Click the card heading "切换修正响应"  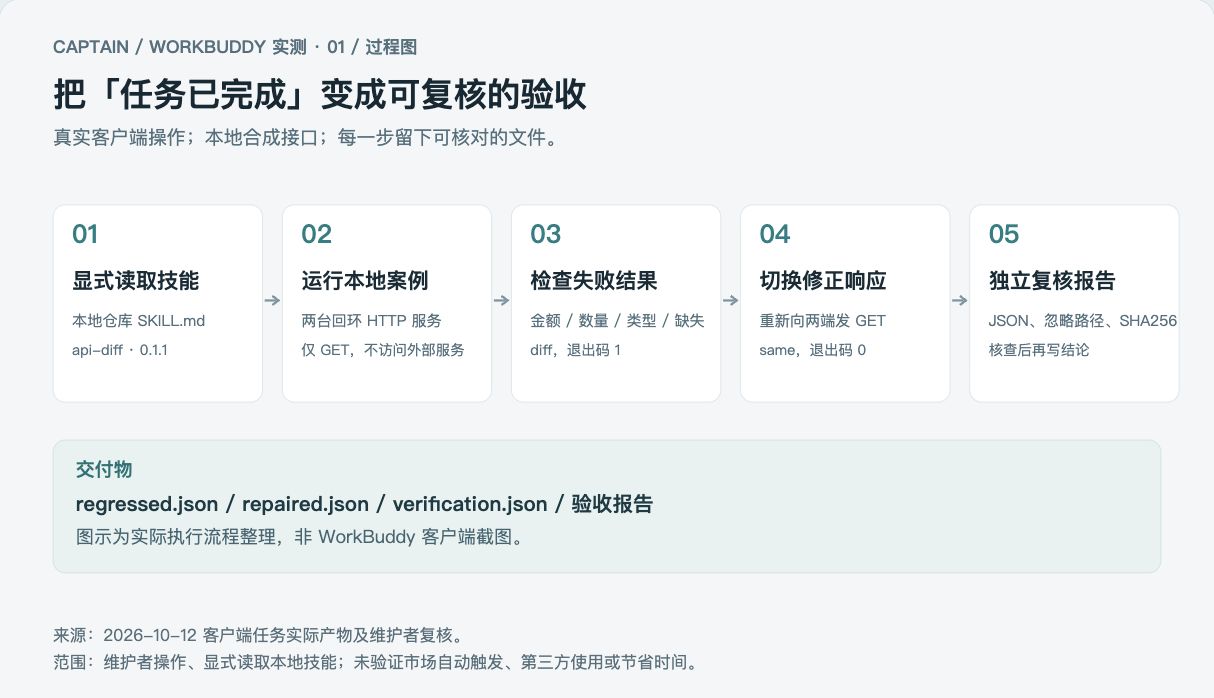click(x=822, y=281)
